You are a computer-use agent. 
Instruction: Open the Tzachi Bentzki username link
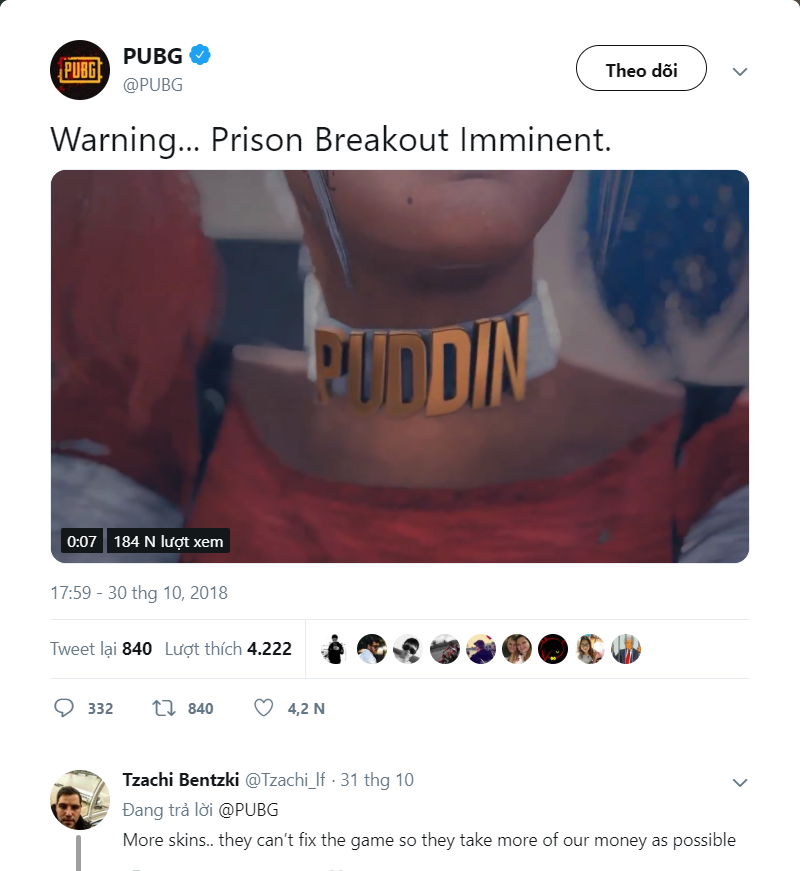181,780
